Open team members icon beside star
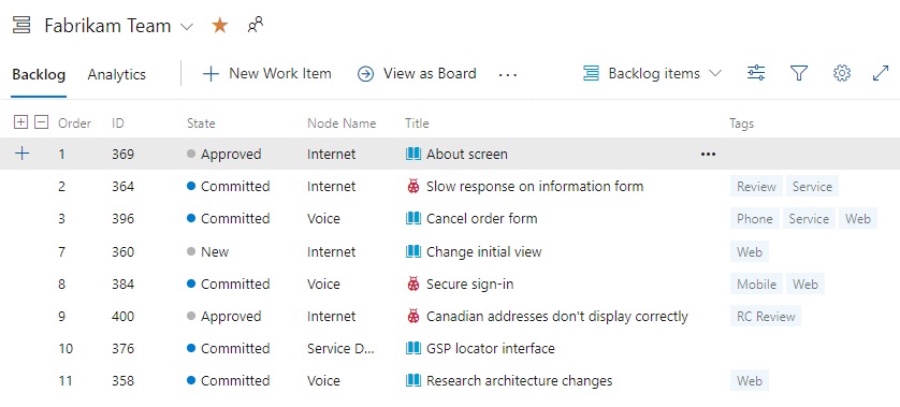This screenshot has width=900, height=407. pos(256,26)
